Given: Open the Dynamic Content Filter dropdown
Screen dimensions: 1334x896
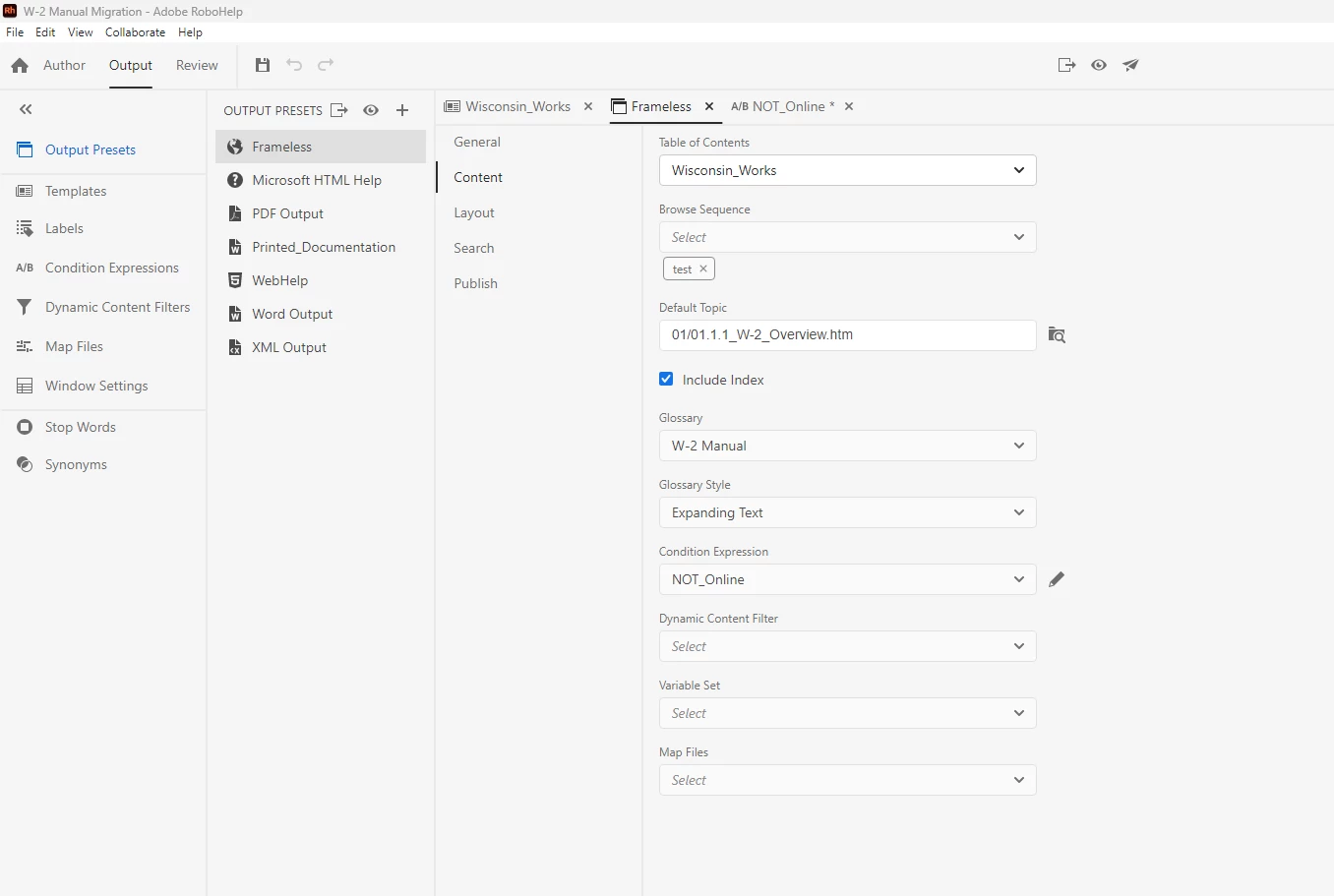Looking at the screenshot, I should [847, 646].
